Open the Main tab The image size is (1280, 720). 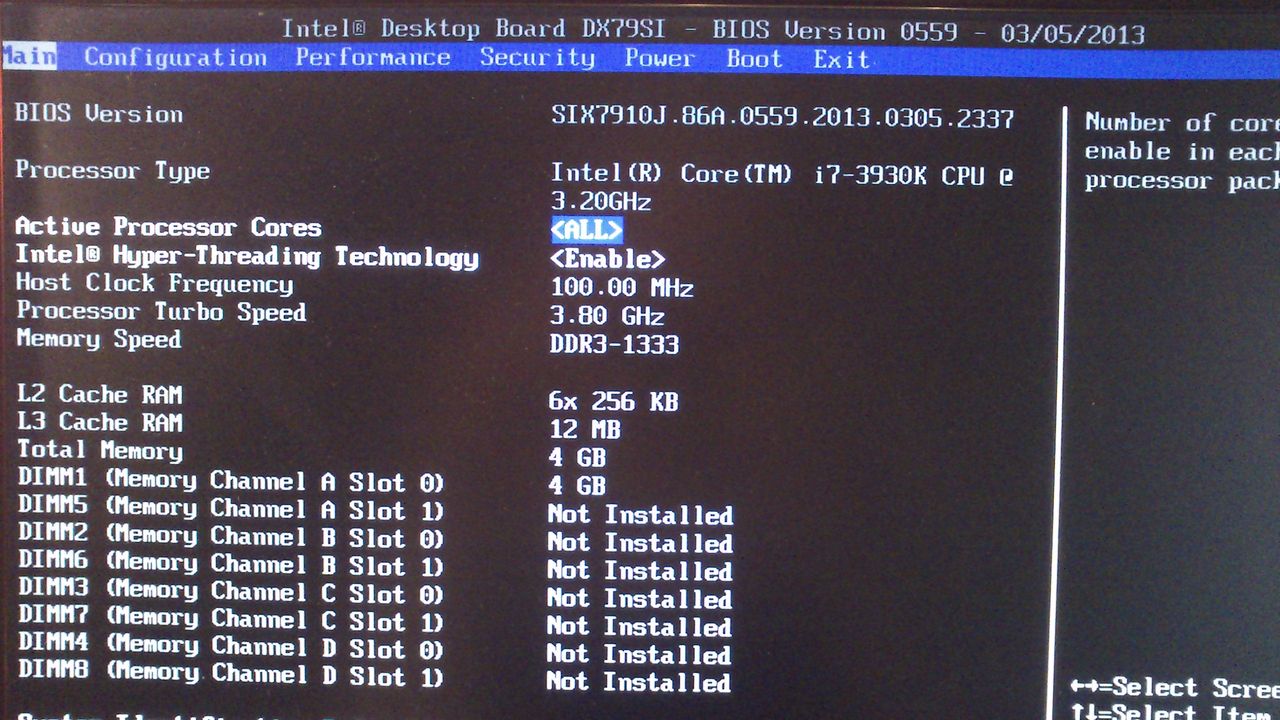coord(28,56)
